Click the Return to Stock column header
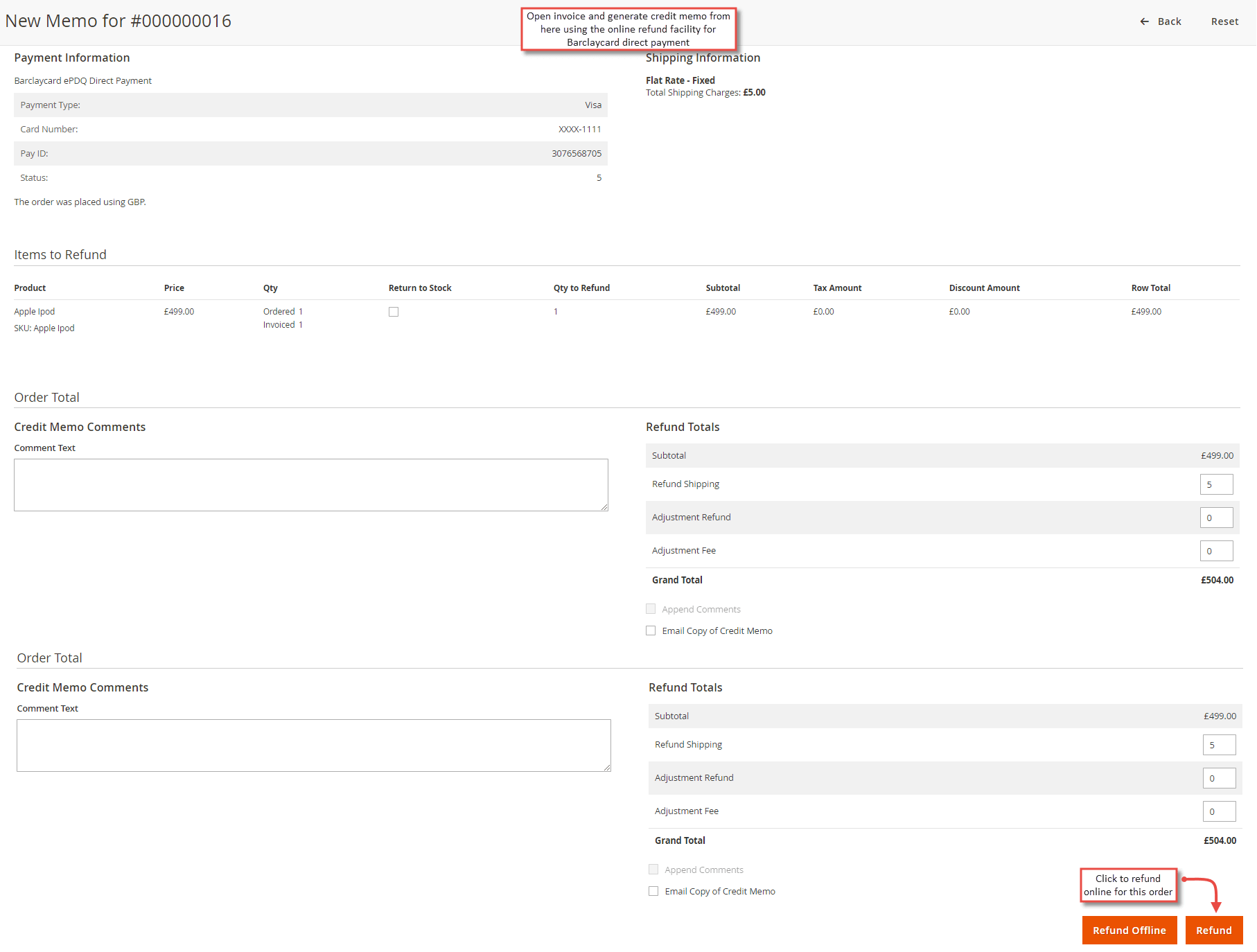 (x=420, y=288)
